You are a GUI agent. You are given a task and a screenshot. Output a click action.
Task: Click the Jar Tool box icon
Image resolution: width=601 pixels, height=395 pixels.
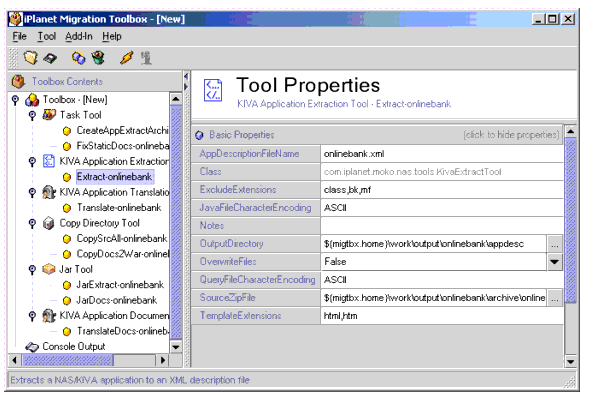coord(49,269)
